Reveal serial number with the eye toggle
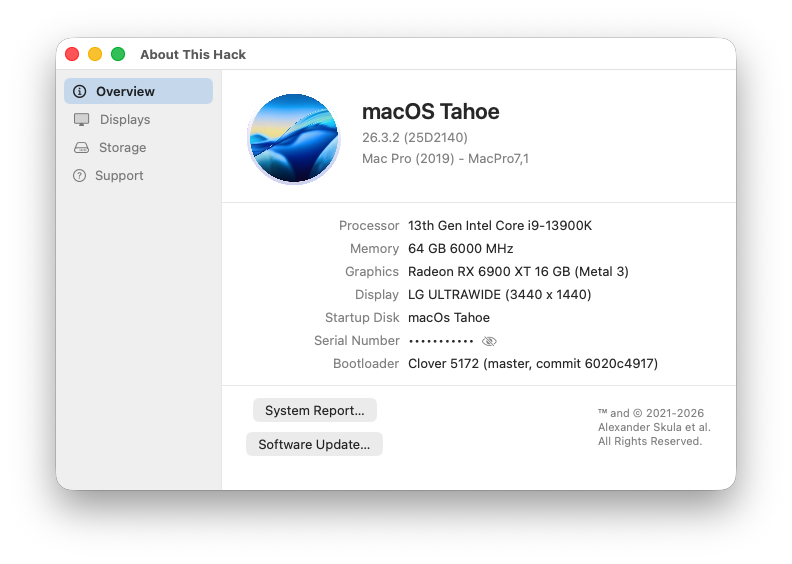The width and height of the screenshot is (792, 564). point(489,341)
